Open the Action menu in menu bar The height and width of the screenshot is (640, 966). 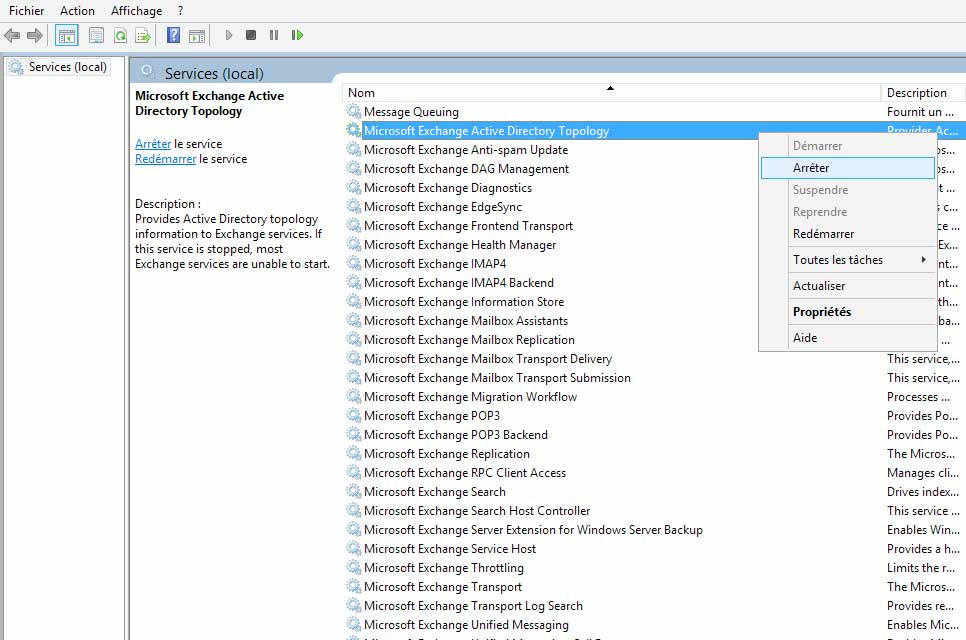point(77,11)
